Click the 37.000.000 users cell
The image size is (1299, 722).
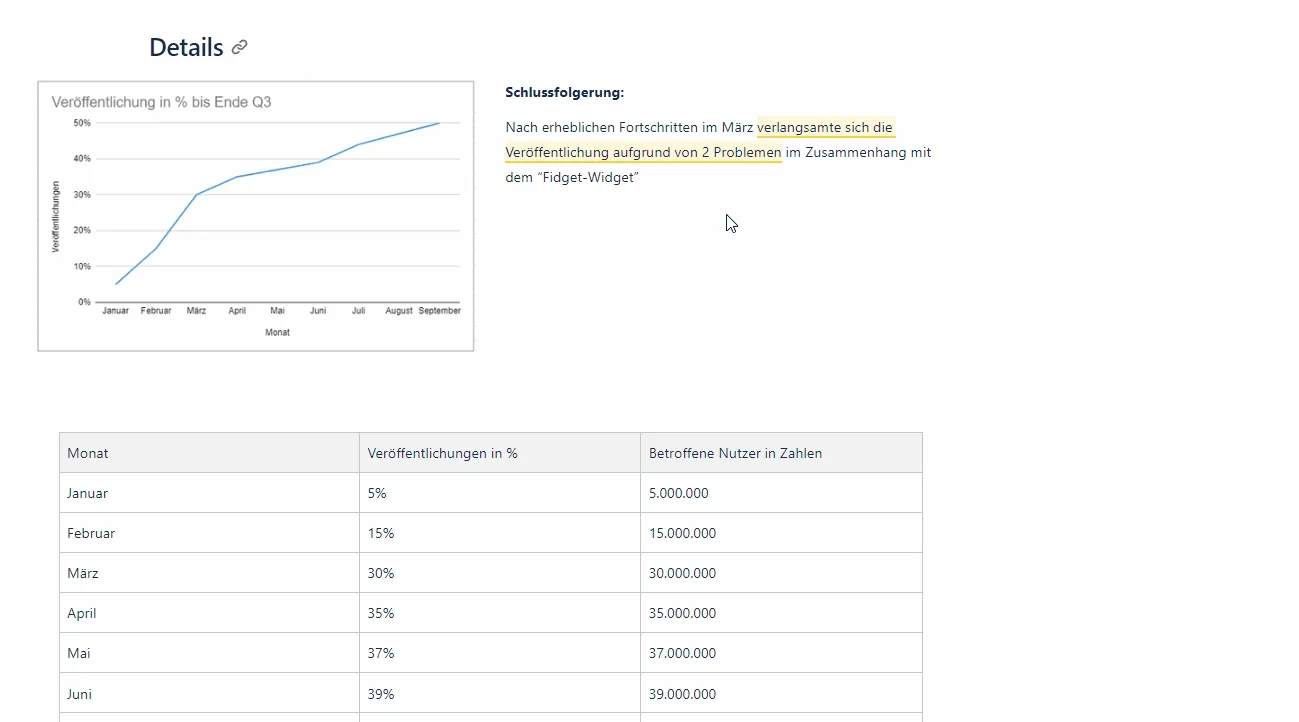click(x=781, y=653)
